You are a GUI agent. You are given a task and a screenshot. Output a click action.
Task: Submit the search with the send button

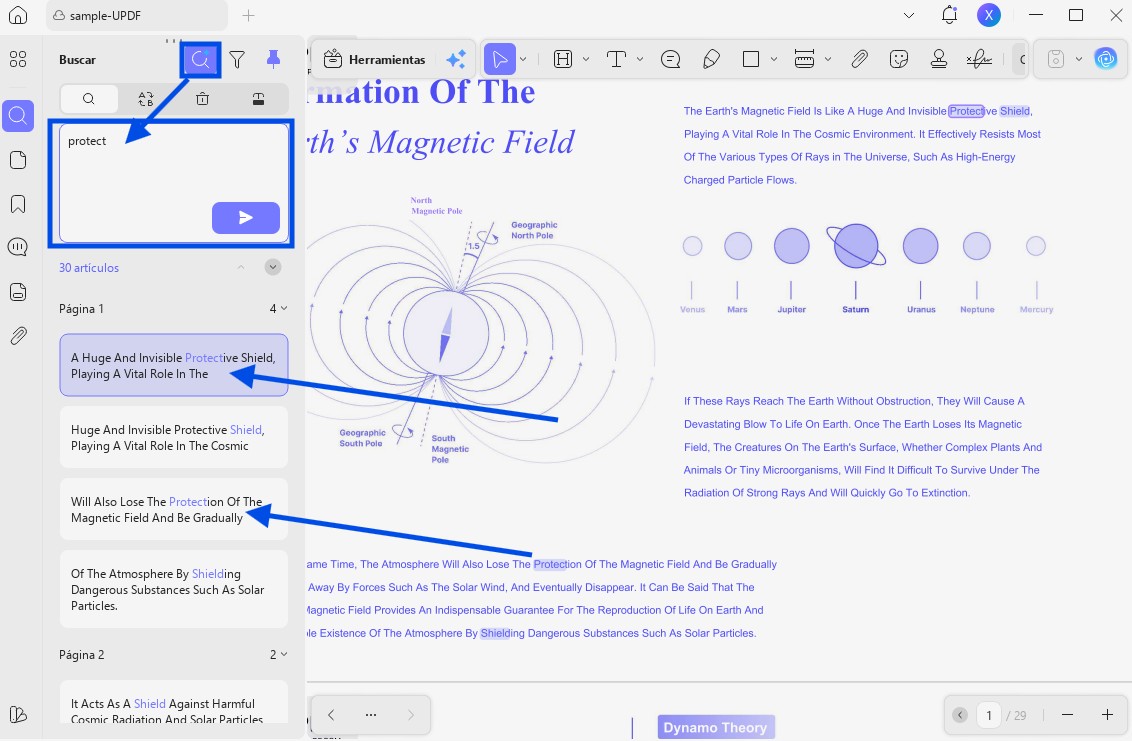(245, 217)
